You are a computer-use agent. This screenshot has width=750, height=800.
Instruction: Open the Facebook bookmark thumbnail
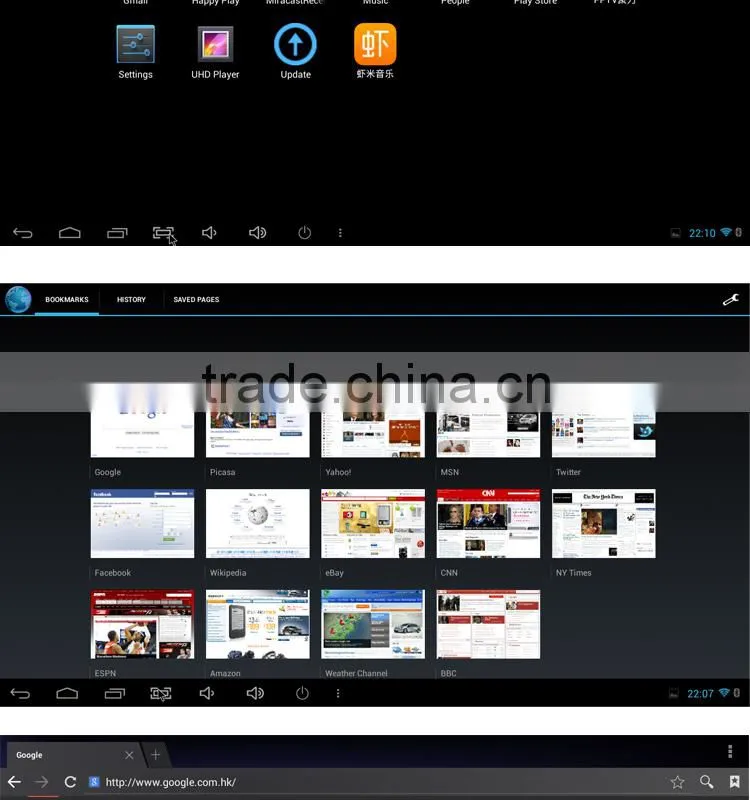coord(142,523)
